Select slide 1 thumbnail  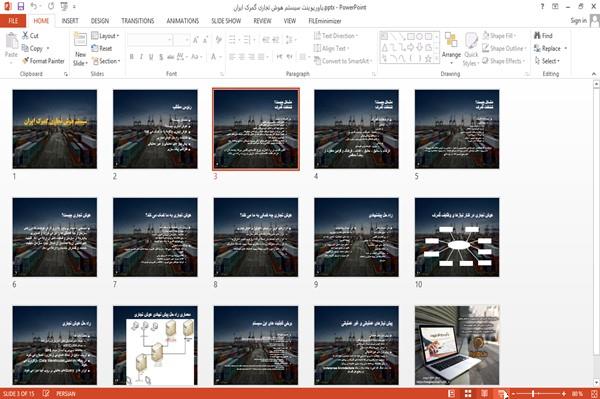click(55, 129)
